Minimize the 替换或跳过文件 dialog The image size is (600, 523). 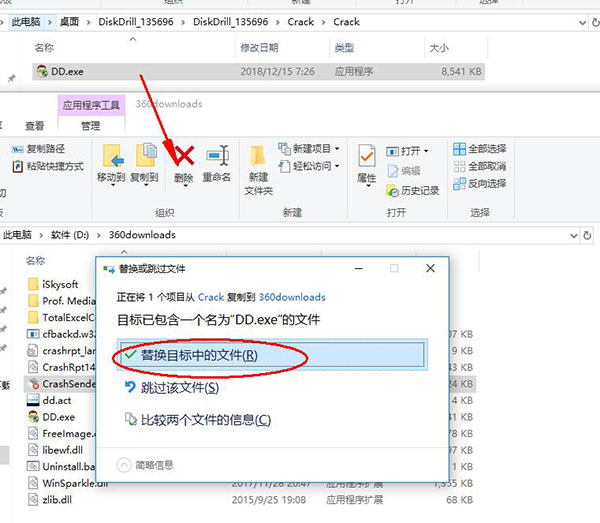(359, 269)
